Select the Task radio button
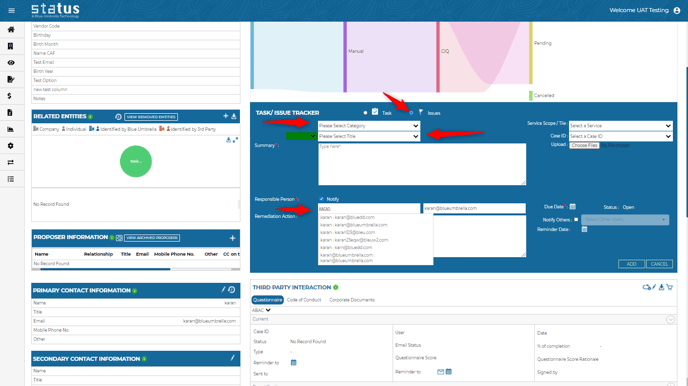Image resolution: width=688 pixels, height=386 pixels. click(x=365, y=113)
